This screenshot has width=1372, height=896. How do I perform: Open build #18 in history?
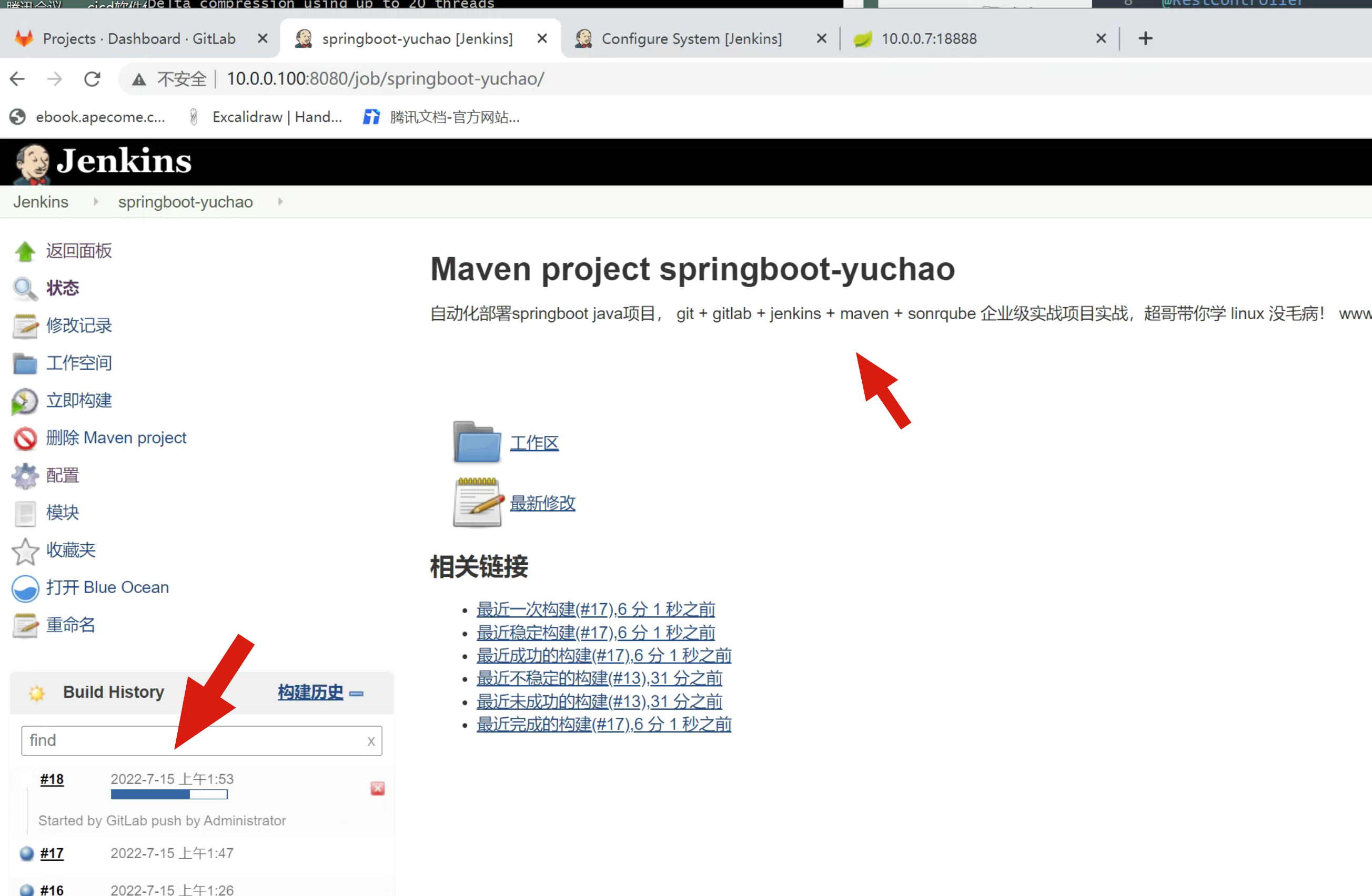click(52, 780)
